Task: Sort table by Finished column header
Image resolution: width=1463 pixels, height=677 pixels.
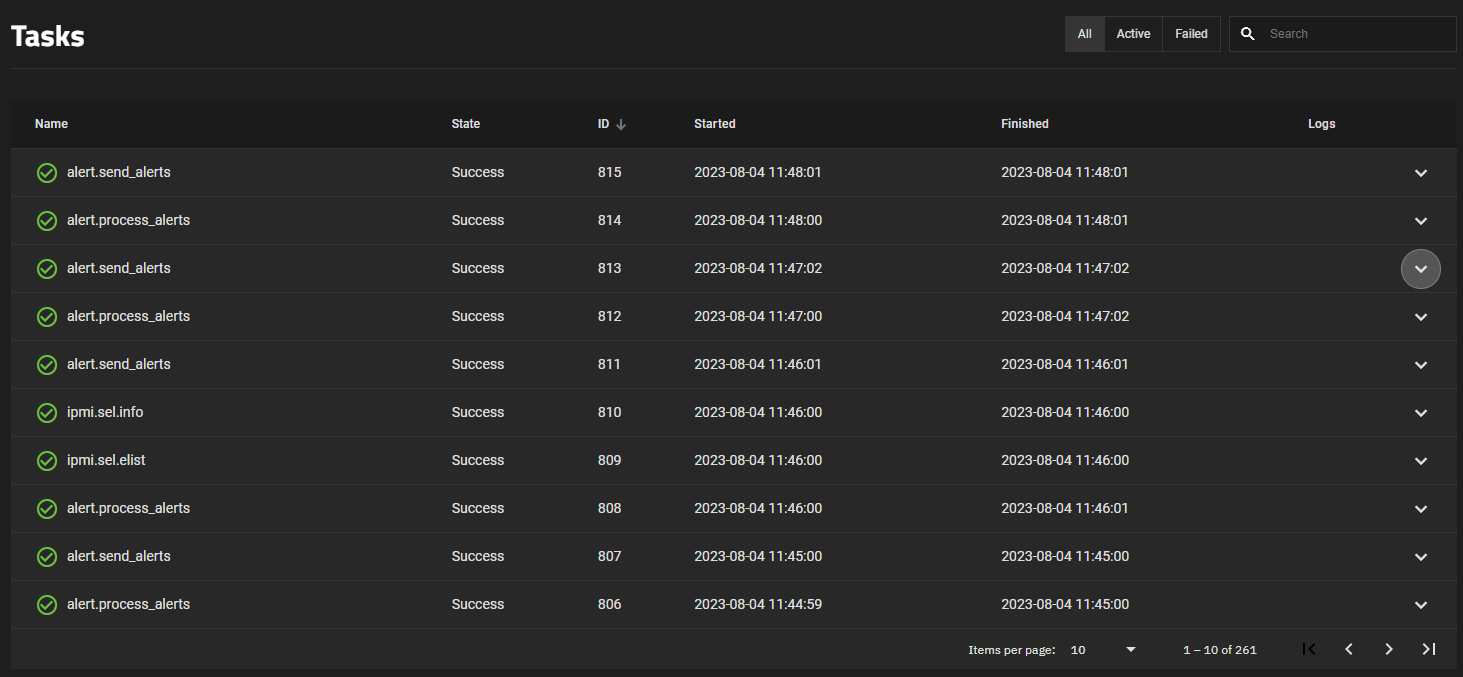Action: [1024, 124]
